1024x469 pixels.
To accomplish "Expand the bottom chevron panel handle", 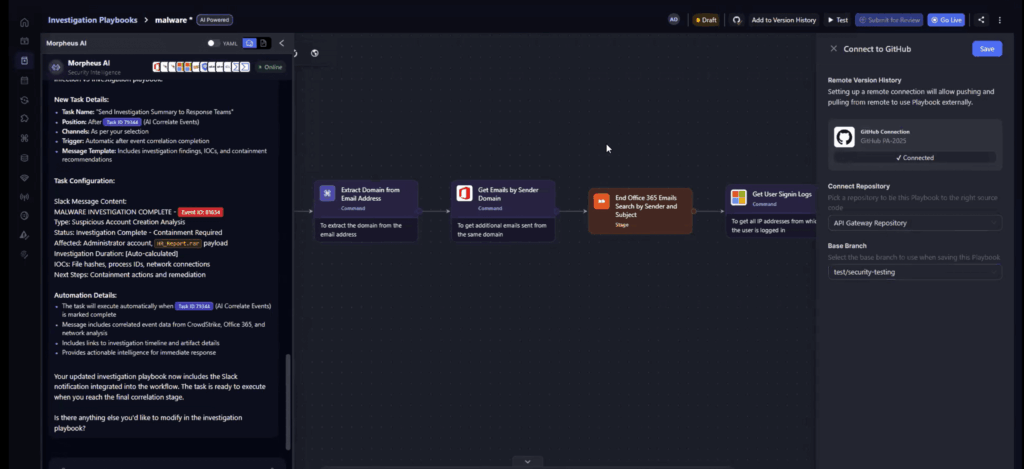I will click(x=528, y=462).
